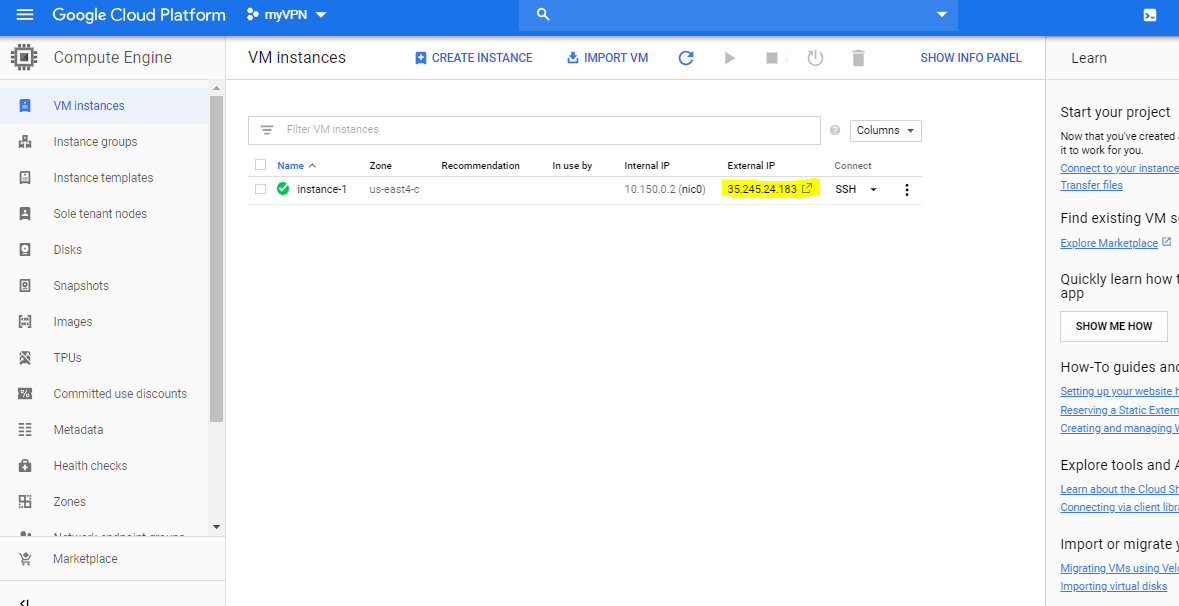Screen dimensions: 1179x606
Task: Click IMPORT VM button
Action: tap(608, 58)
